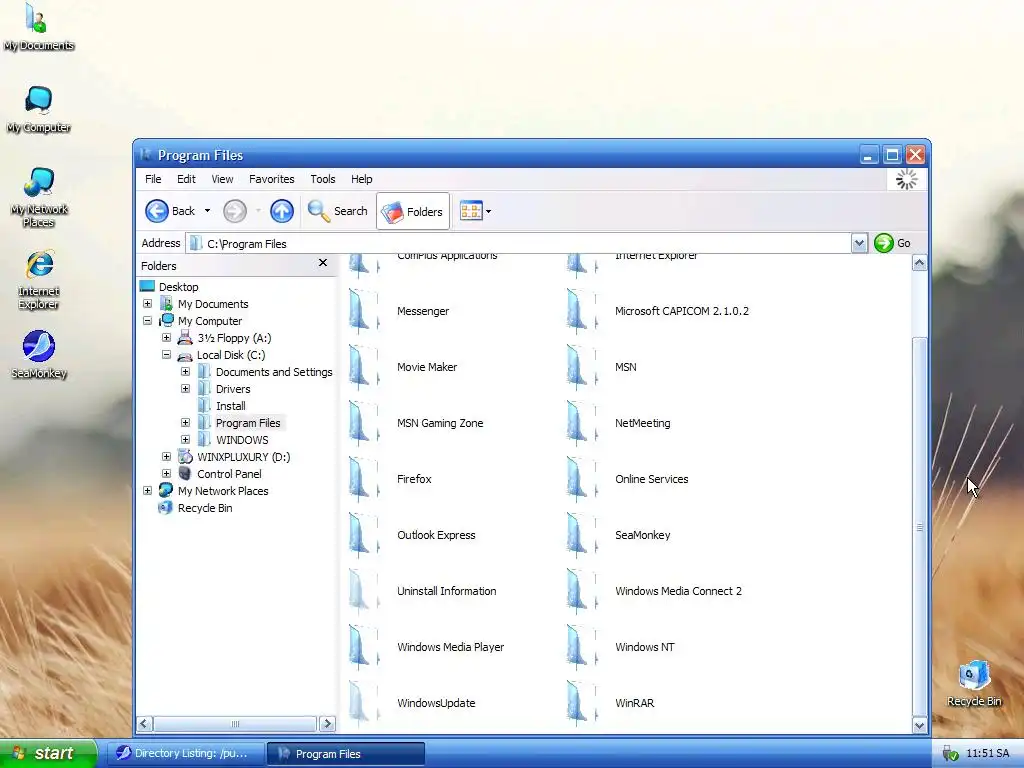Click the Back arrow icon
This screenshot has width=1024, height=768.
tap(157, 211)
